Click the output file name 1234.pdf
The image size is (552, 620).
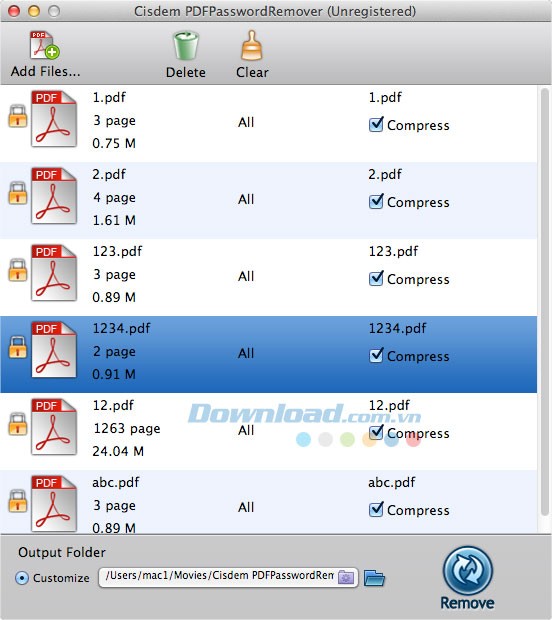pos(397,328)
